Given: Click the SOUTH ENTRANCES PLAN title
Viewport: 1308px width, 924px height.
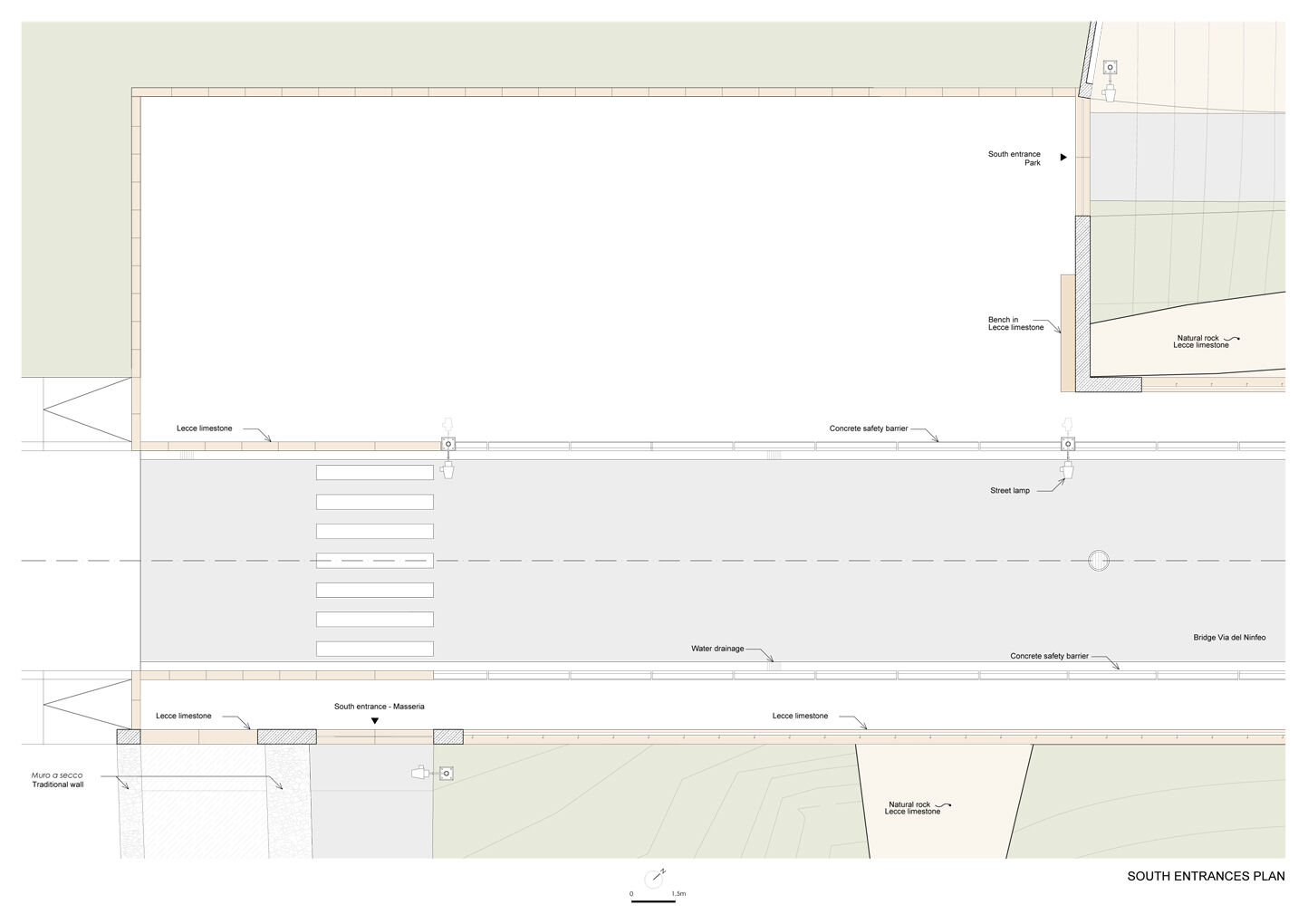Looking at the screenshot, I should click(x=1206, y=876).
